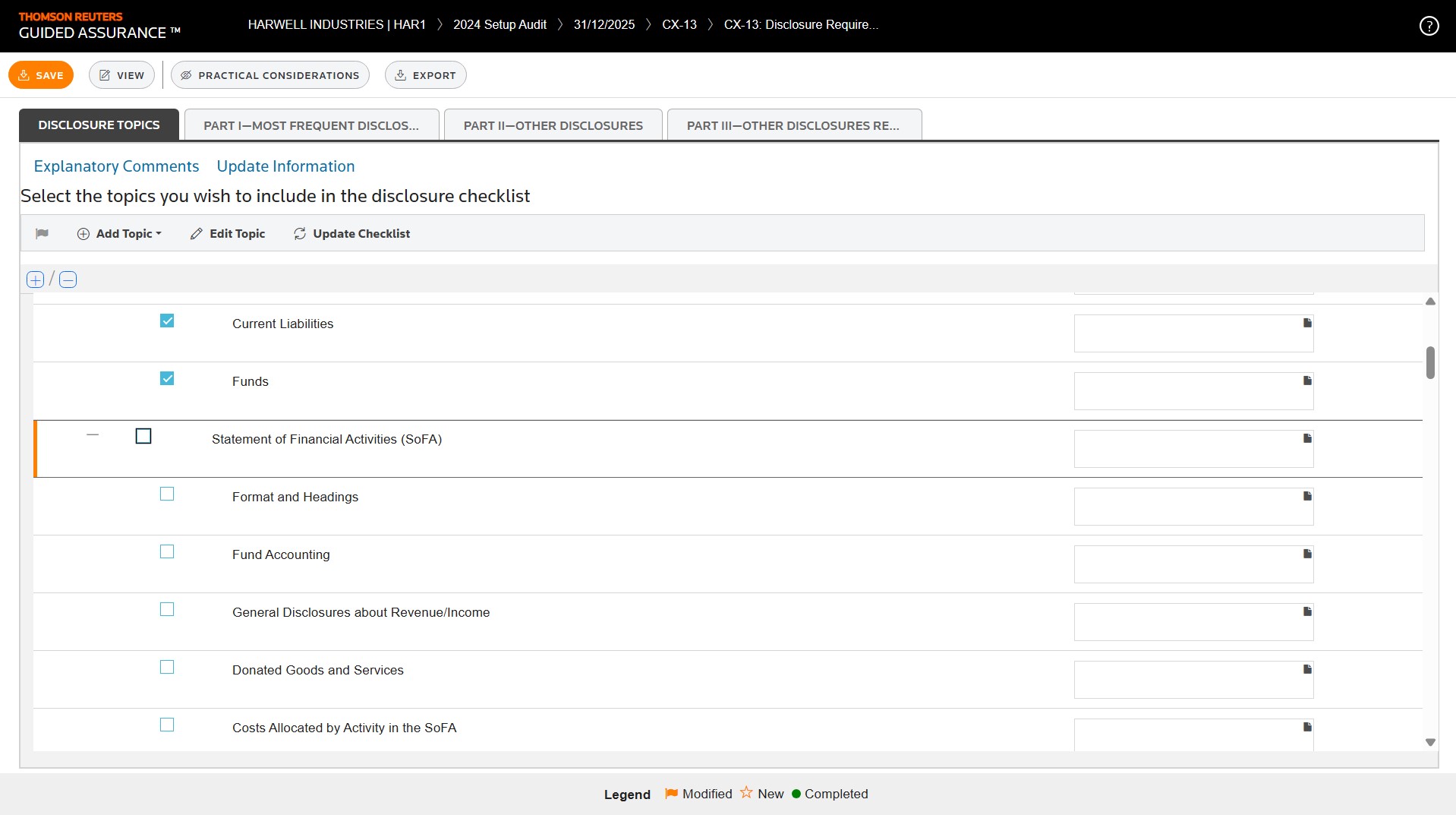Click the help question mark icon
This screenshot has height=815, width=1456.
(x=1429, y=26)
